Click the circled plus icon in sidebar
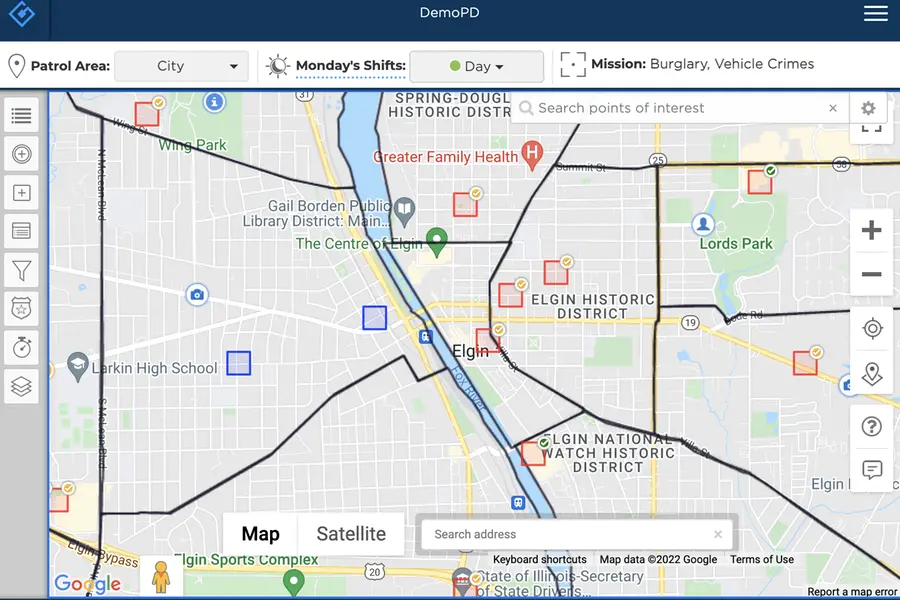This screenshot has height=600, width=900. [x=21, y=154]
